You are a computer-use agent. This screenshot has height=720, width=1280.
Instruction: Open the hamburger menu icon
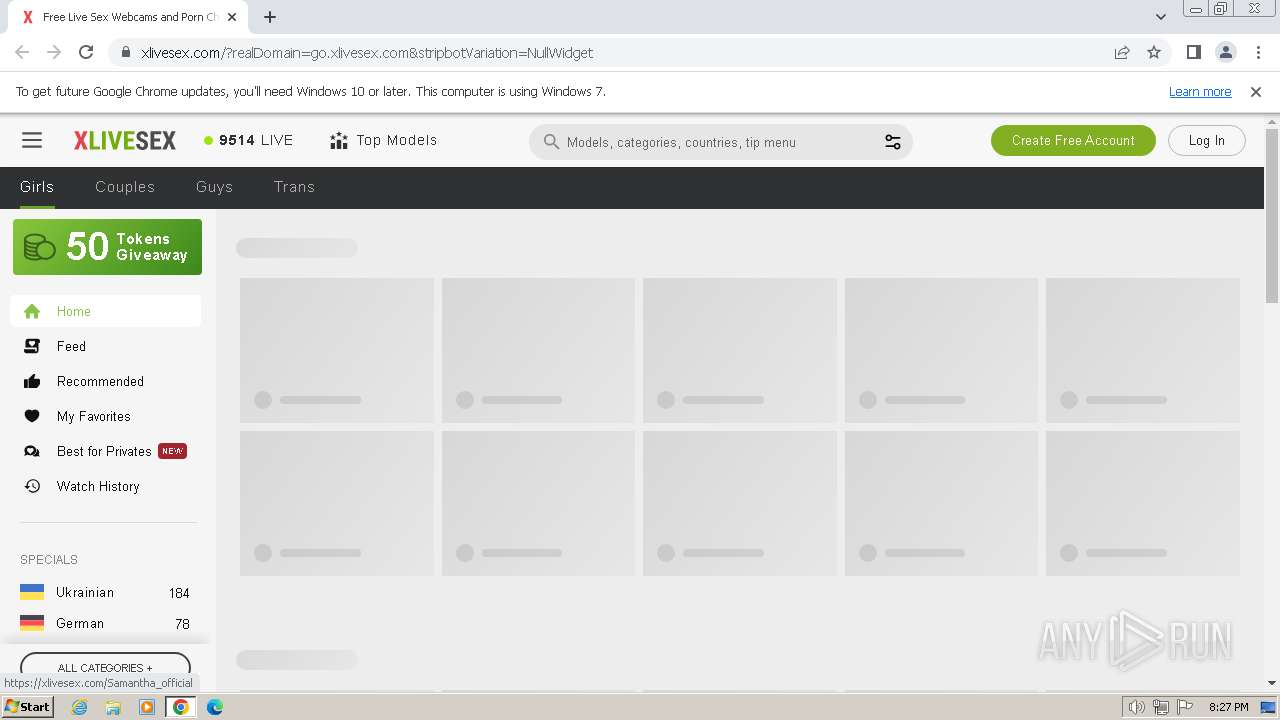32,141
